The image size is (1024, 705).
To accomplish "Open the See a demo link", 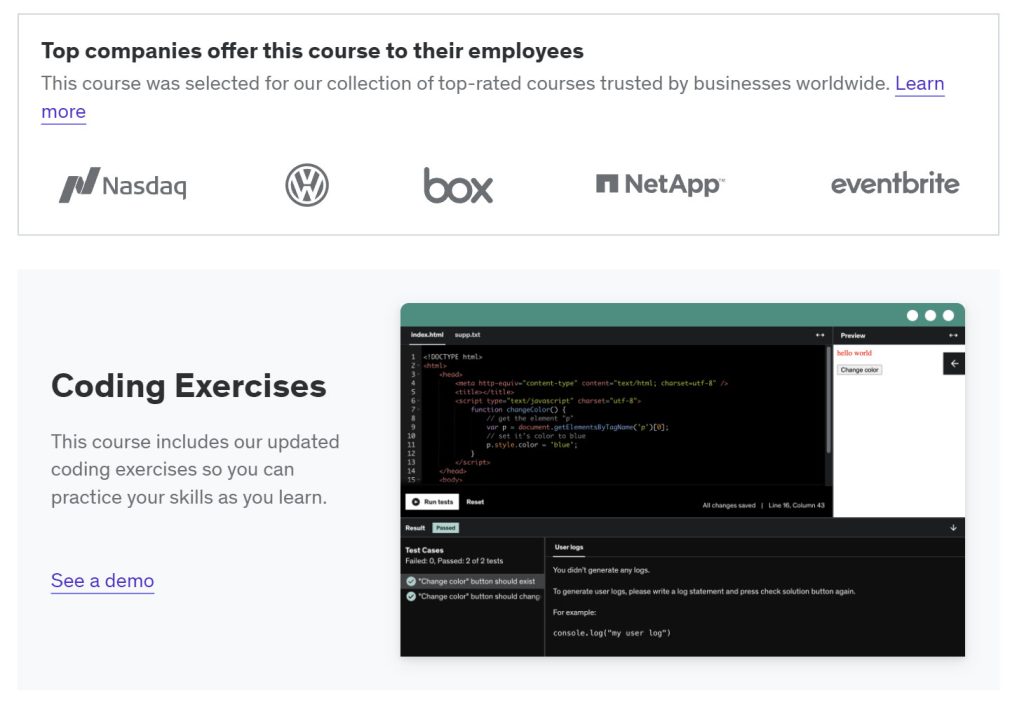I will [x=102, y=581].
